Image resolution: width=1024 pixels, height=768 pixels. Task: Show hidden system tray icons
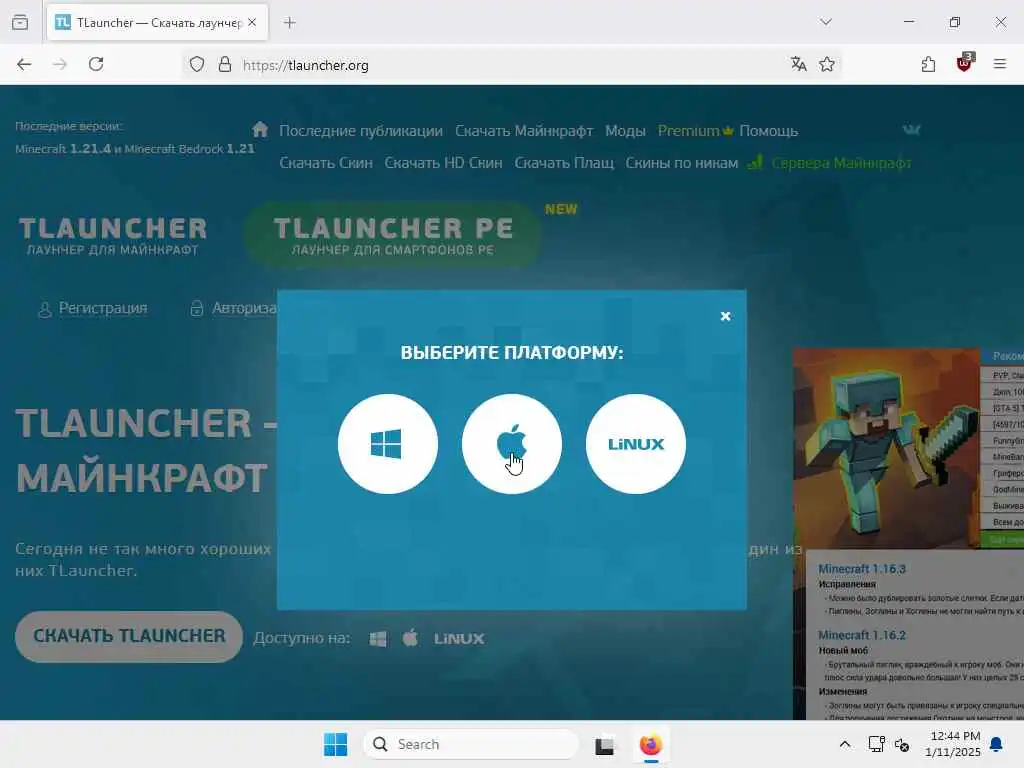pos(844,744)
